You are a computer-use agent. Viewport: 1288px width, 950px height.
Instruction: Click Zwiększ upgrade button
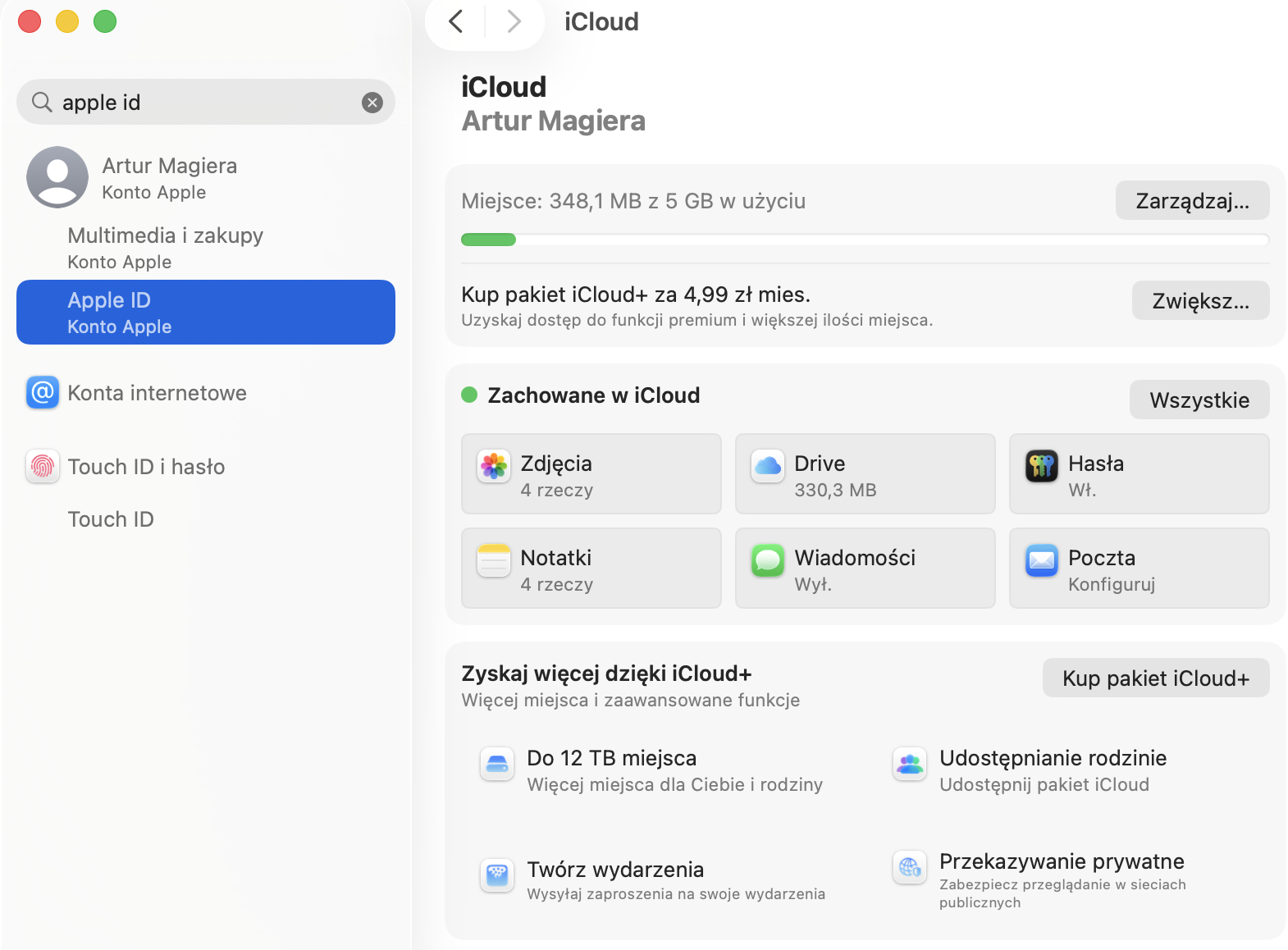pyautogui.click(x=1200, y=301)
